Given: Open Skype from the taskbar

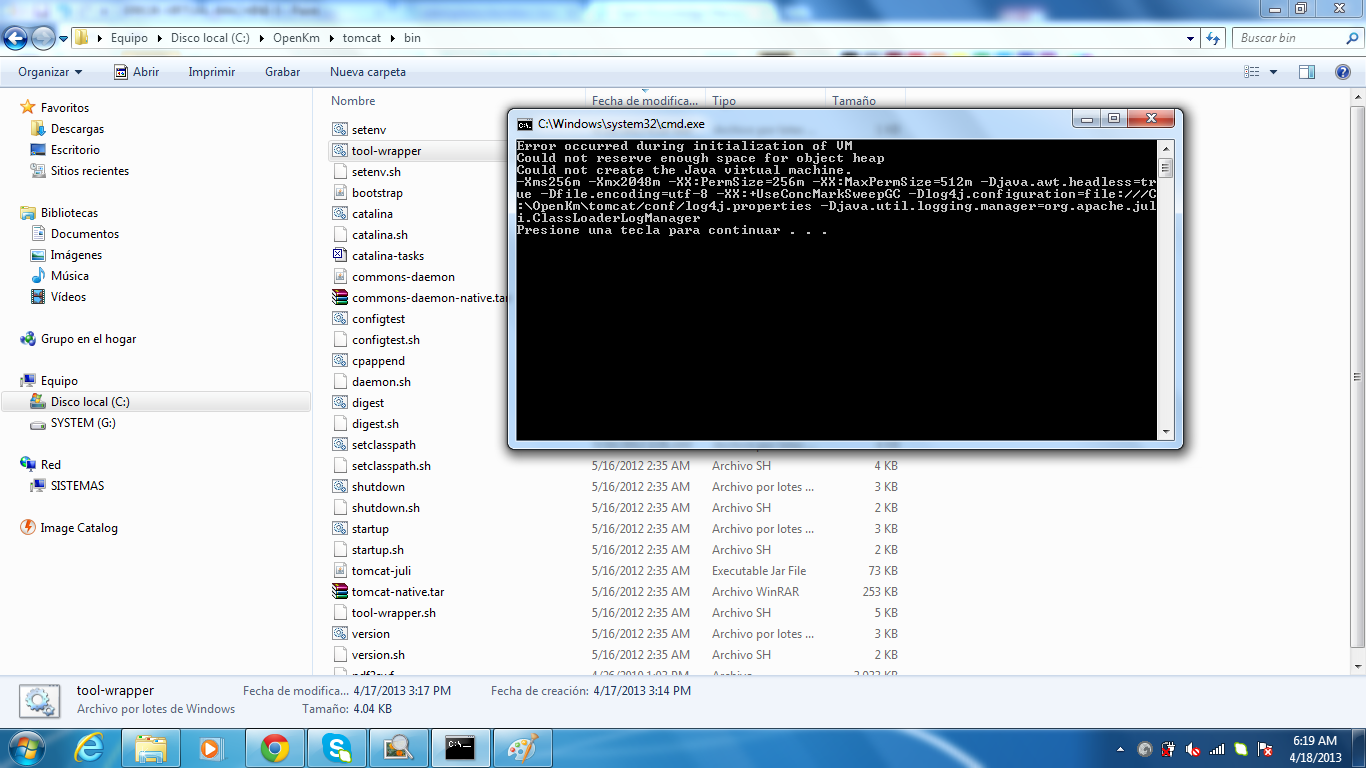Looking at the screenshot, I should click(x=337, y=747).
